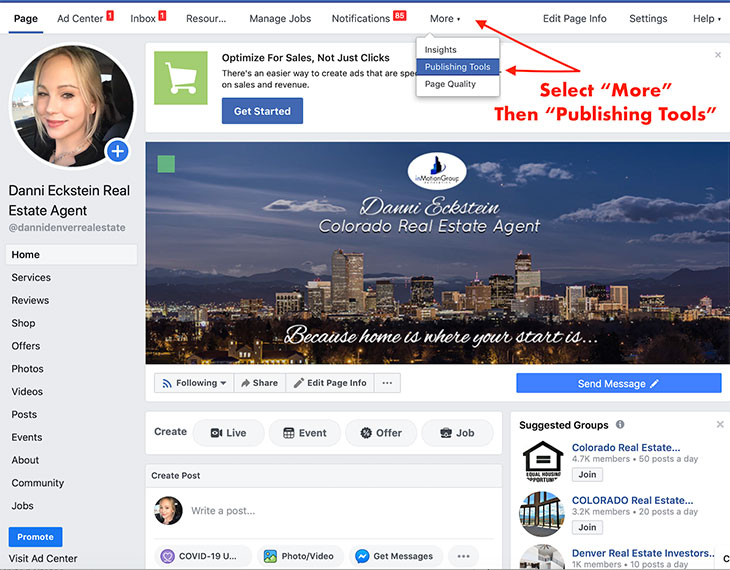The height and width of the screenshot is (570, 730).
Task: Create an Offer
Action: [381, 433]
